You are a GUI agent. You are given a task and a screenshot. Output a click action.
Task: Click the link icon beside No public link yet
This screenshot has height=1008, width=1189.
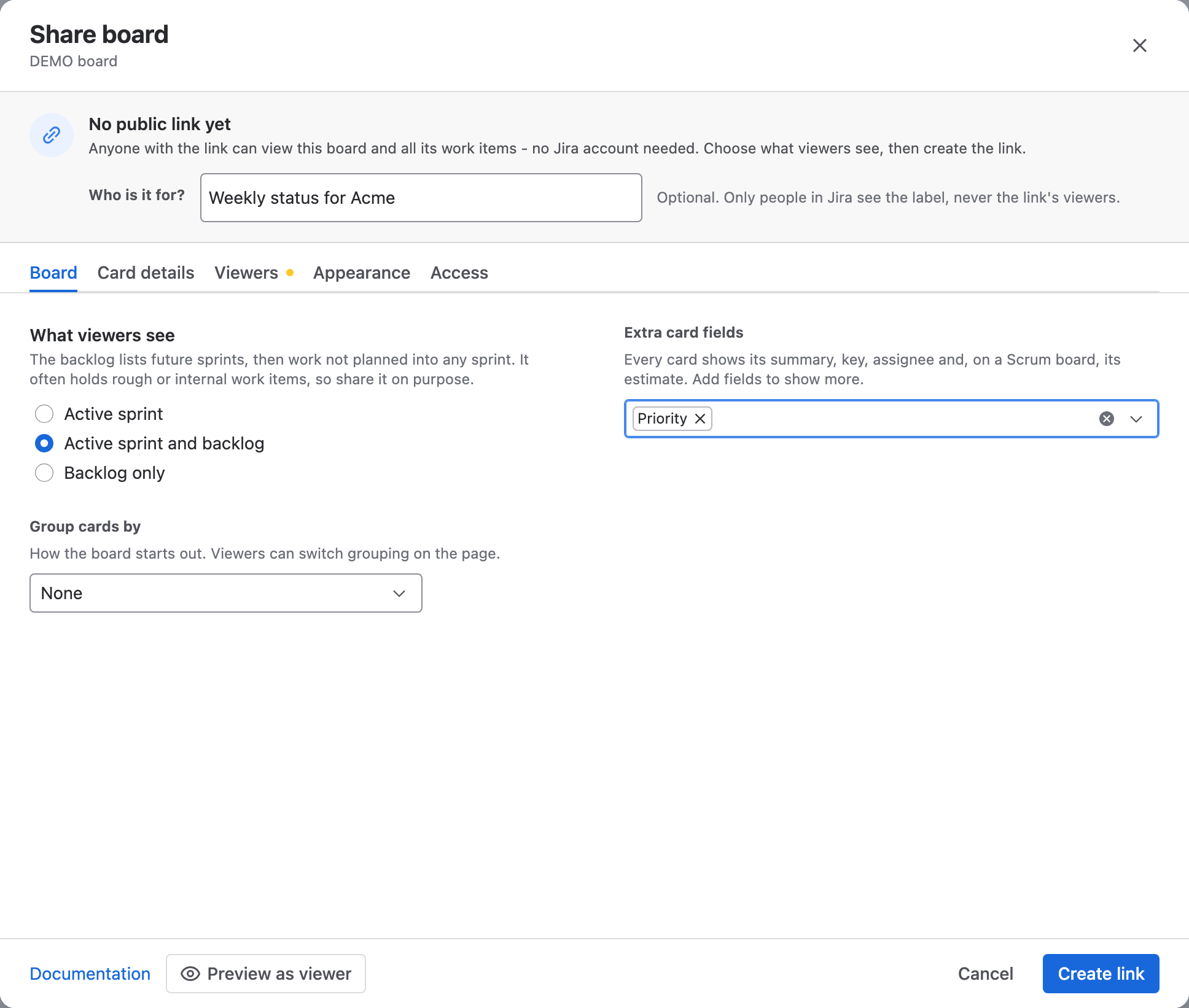pyautogui.click(x=52, y=135)
